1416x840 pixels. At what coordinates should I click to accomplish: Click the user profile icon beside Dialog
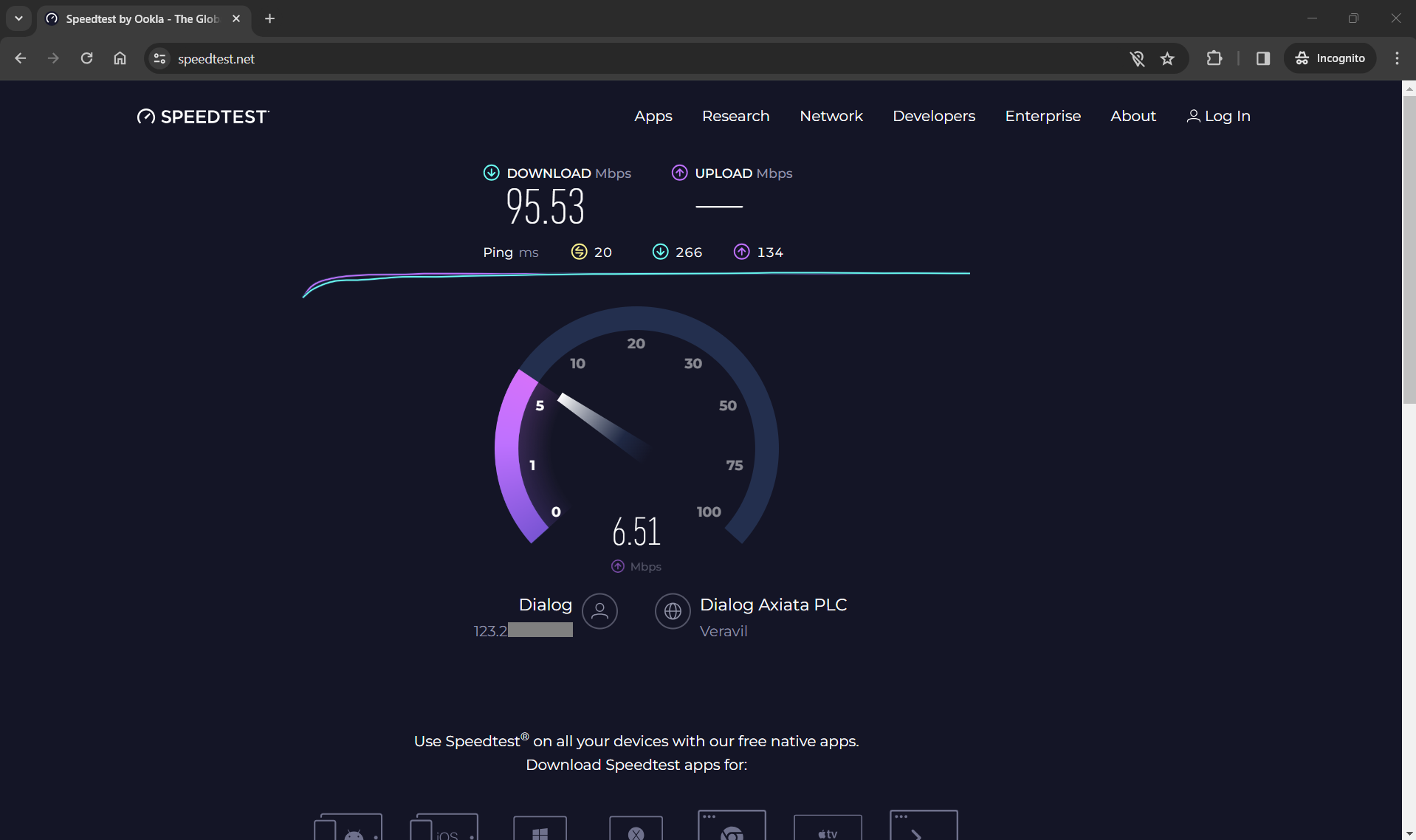[599, 611]
